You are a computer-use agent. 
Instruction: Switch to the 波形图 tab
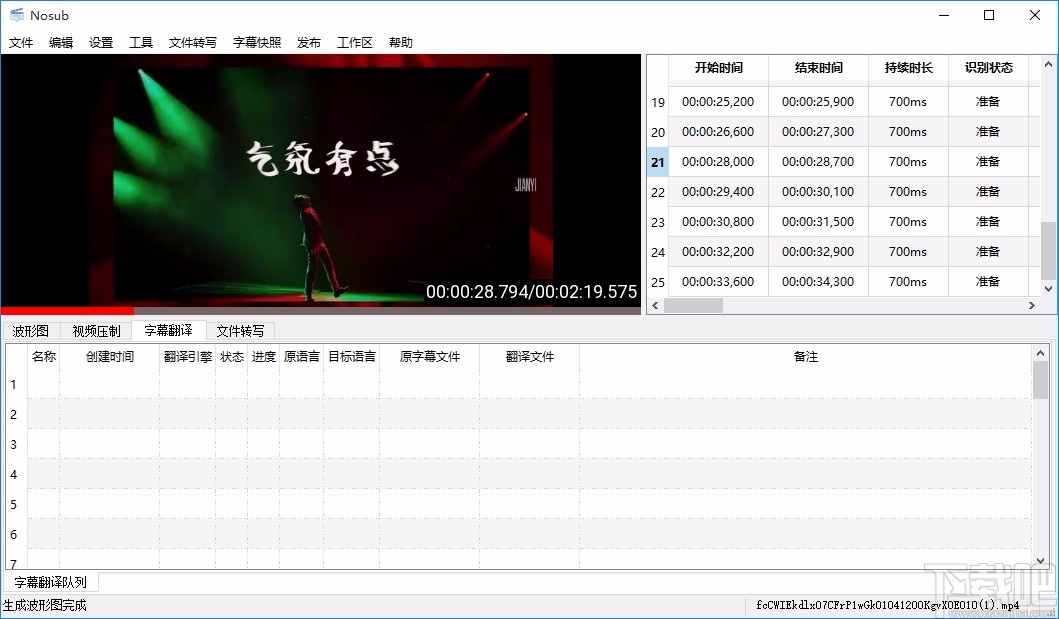[31, 331]
